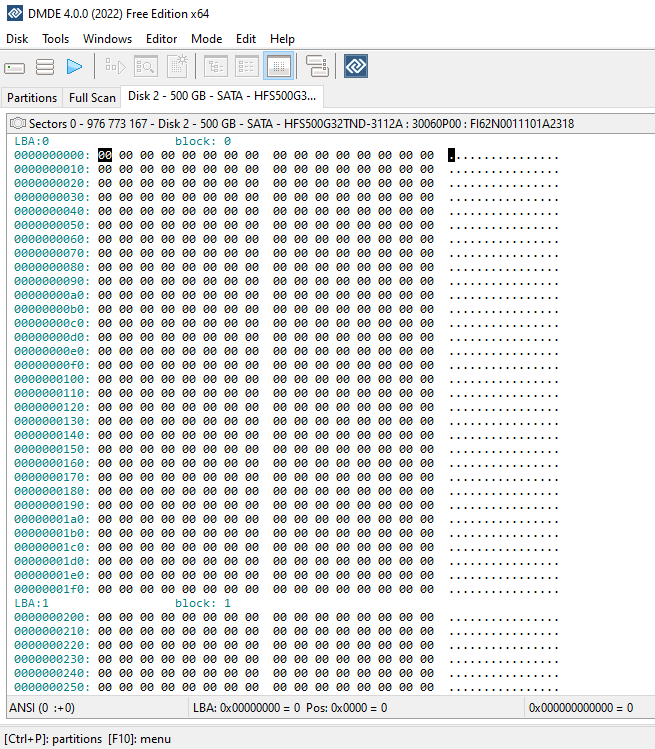Image resolution: width=655 pixels, height=749 pixels.
Task: Click the LBA:1 label
Action: [x=32, y=603]
